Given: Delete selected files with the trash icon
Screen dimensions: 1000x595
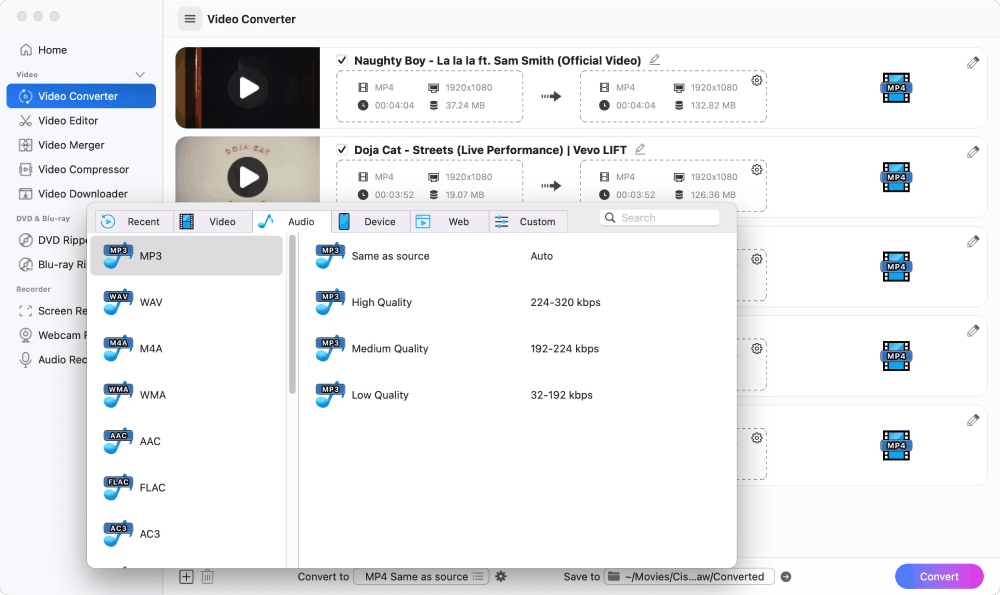Looking at the screenshot, I should point(207,577).
